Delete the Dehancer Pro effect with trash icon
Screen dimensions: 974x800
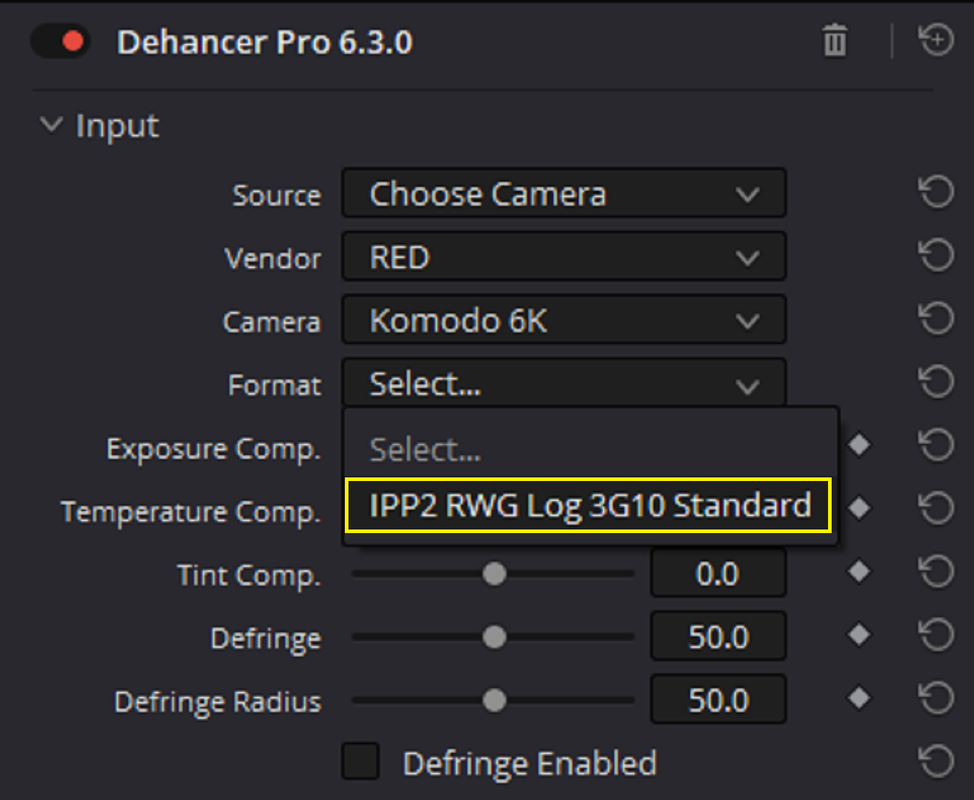835,41
